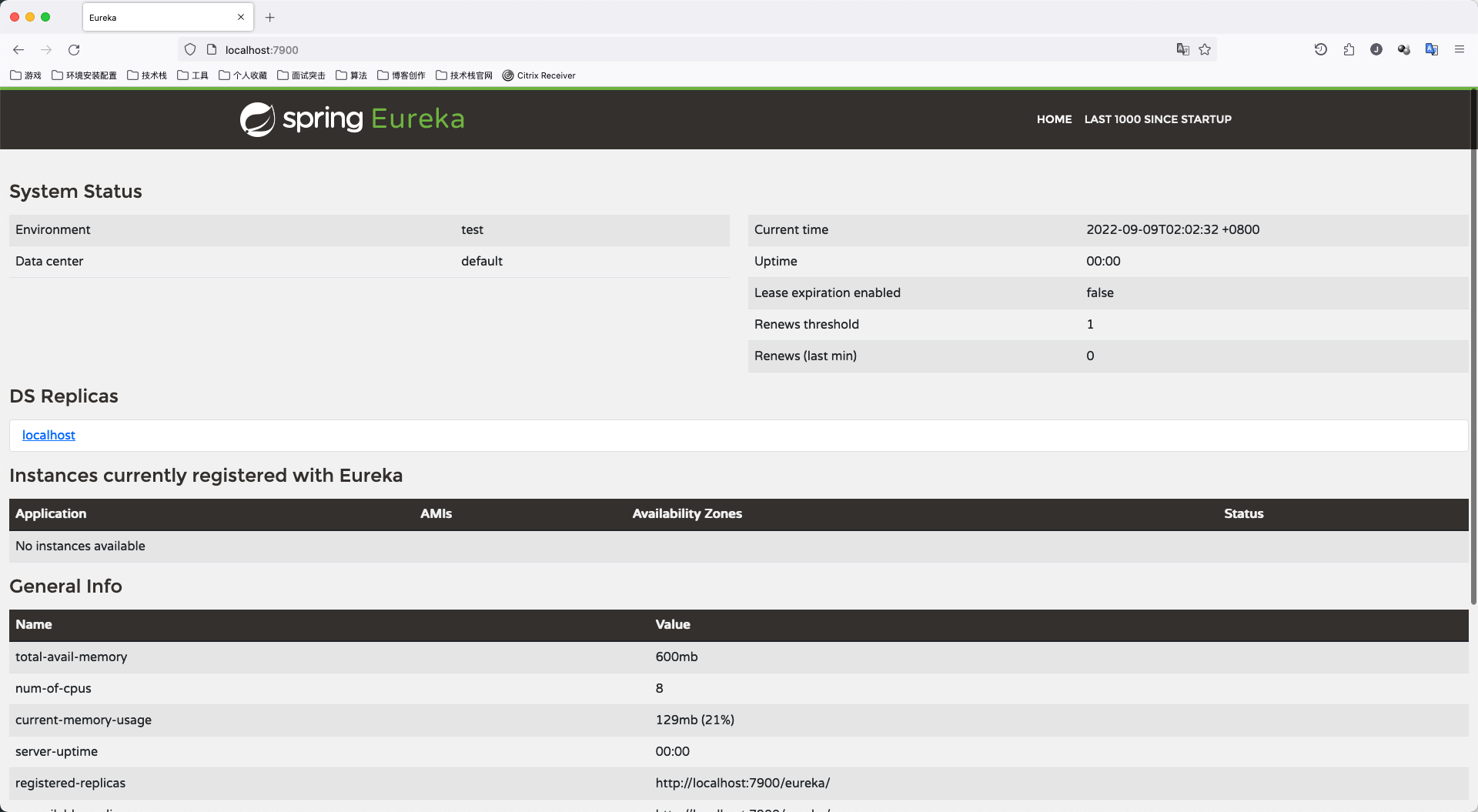Image resolution: width=1478 pixels, height=812 pixels.
Task: Open the shield tracking protection icon
Action: [190, 50]
